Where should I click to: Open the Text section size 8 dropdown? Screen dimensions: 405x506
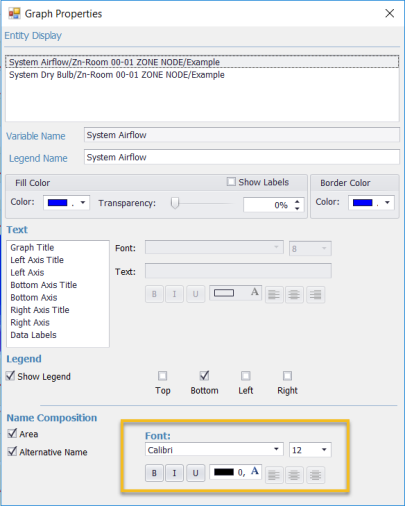tap(324, 248)
